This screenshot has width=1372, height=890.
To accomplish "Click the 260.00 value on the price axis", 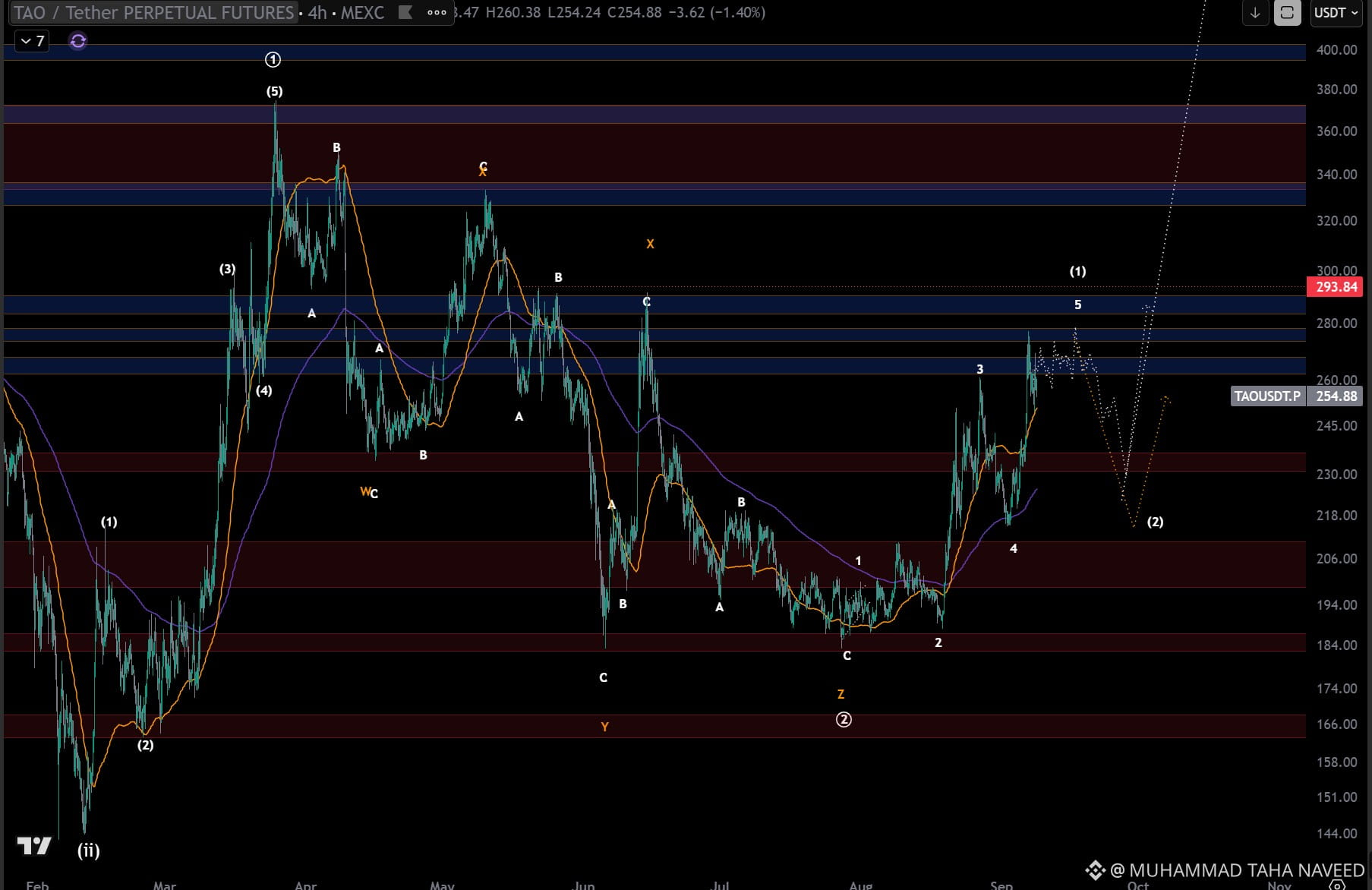I will coord(1336,380).
